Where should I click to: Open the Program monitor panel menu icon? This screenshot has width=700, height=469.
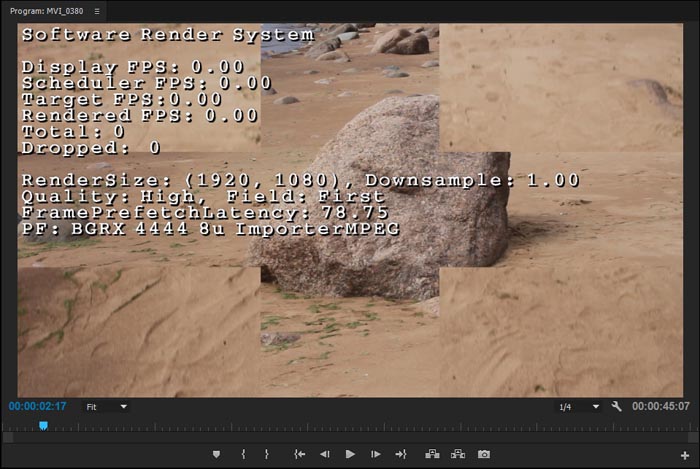97,11
